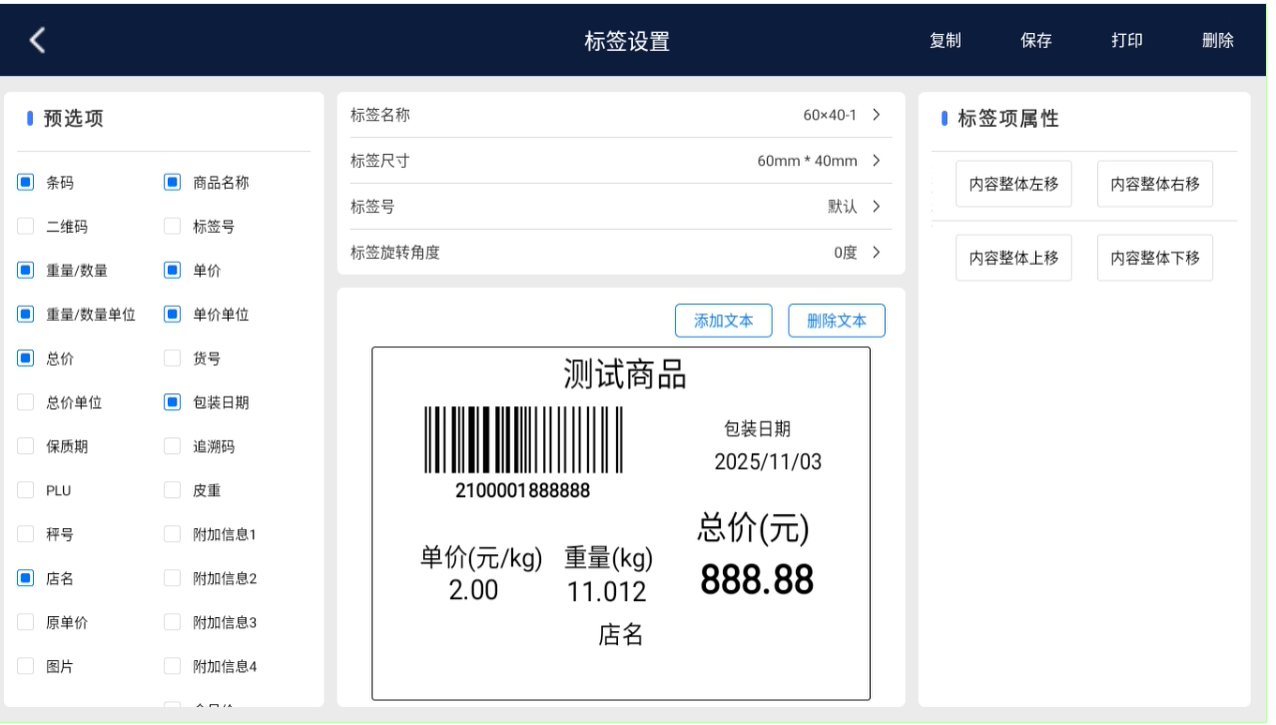
Task: Enable the PLU checkbox
Action: click(26, 491)
